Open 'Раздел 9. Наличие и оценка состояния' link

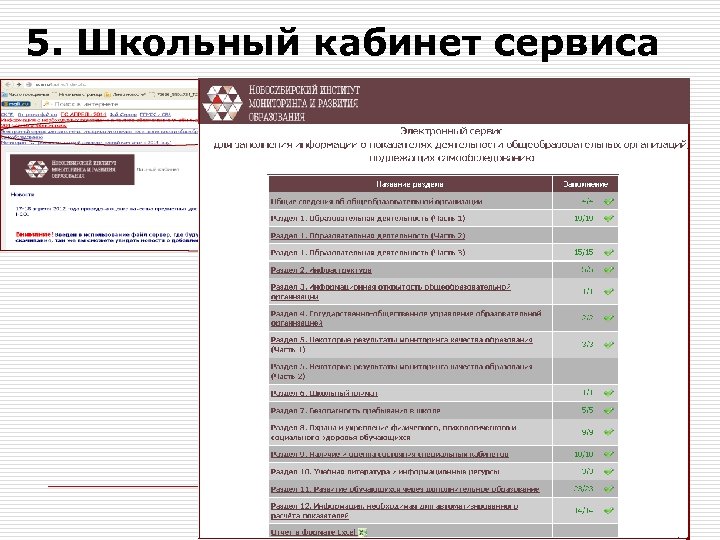(x=389, y=454)
